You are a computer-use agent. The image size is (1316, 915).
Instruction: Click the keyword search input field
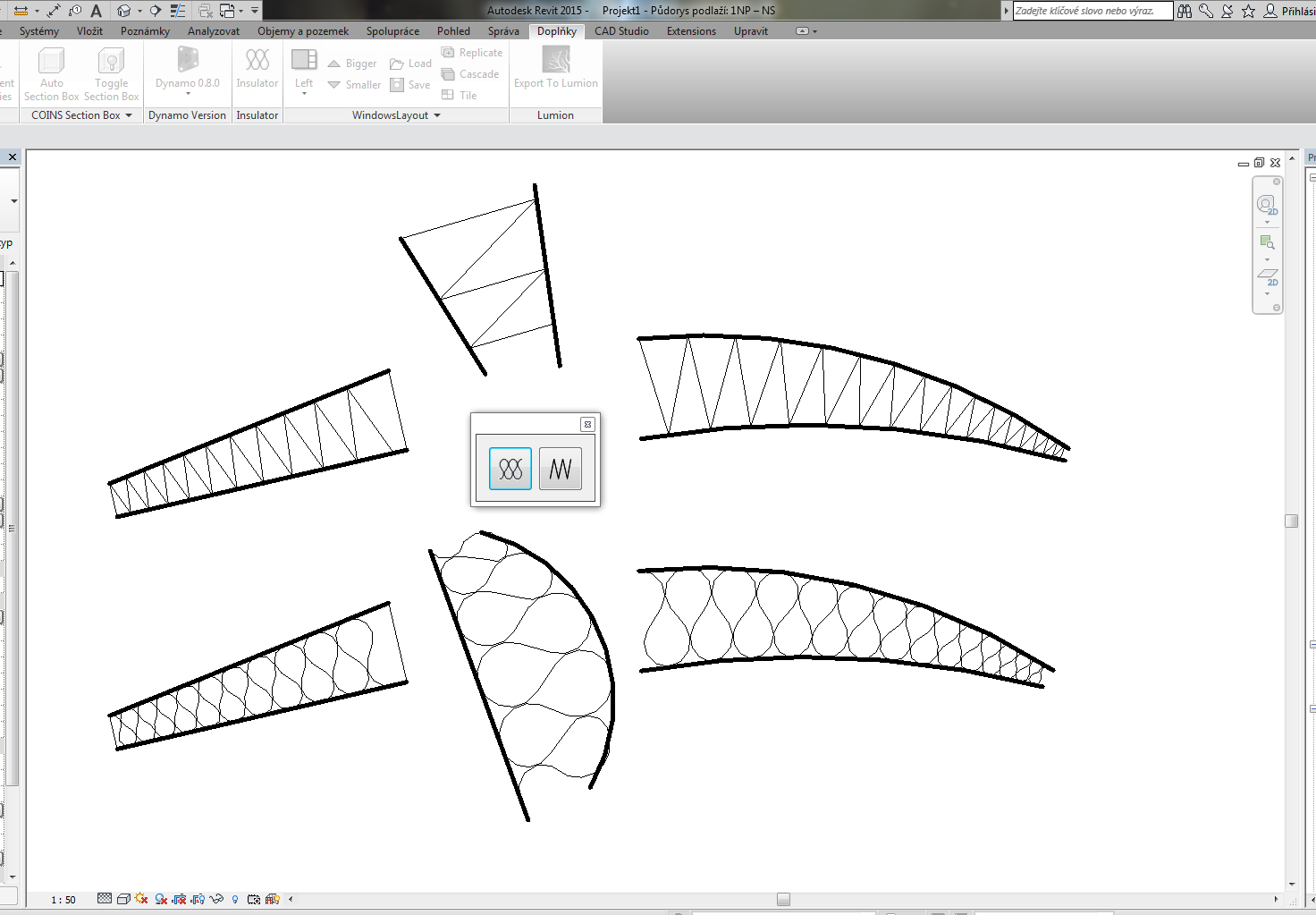(1092, 11)
